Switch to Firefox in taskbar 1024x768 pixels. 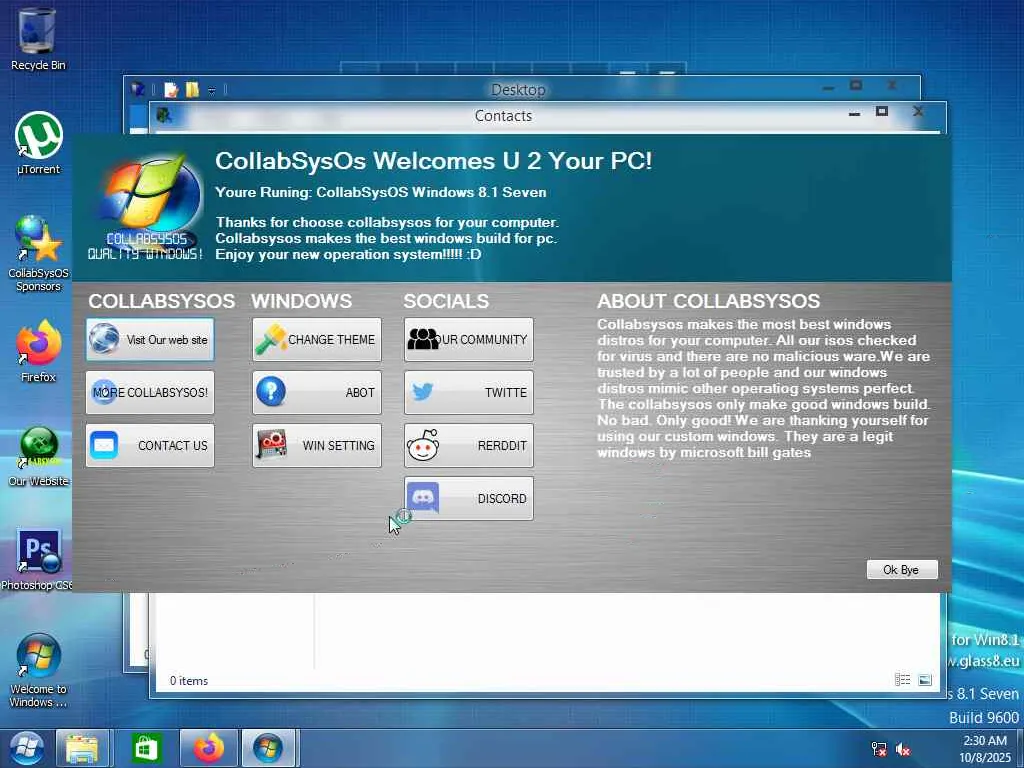(208, 748)
